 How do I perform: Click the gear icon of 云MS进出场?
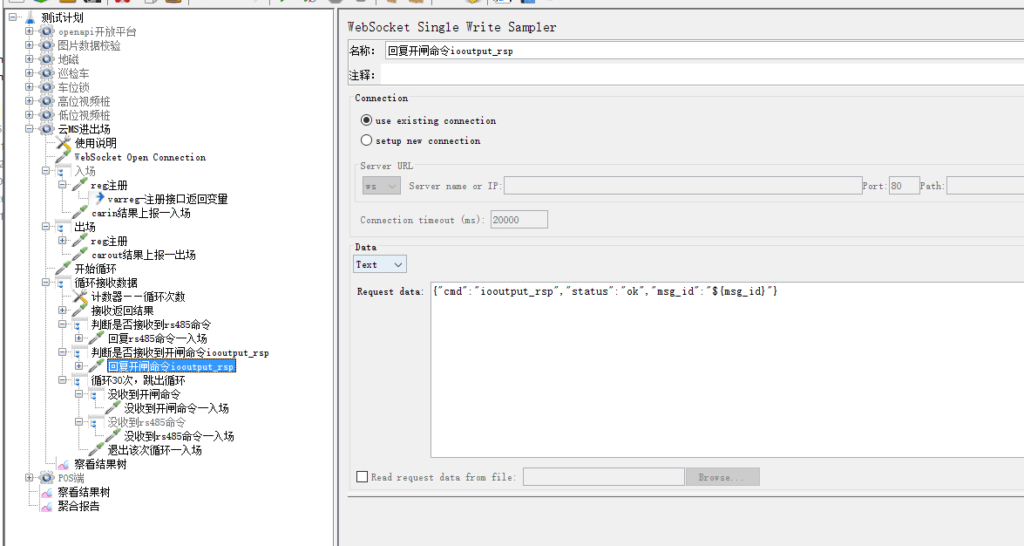click(47, 129)
